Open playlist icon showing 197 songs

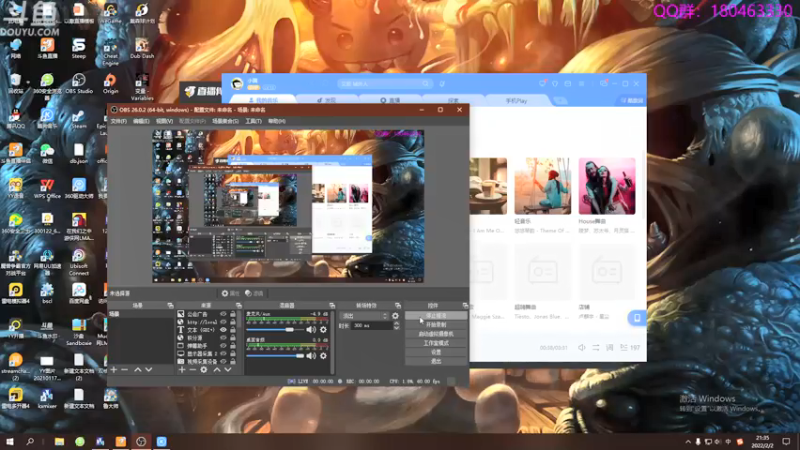tap(630, 347)
